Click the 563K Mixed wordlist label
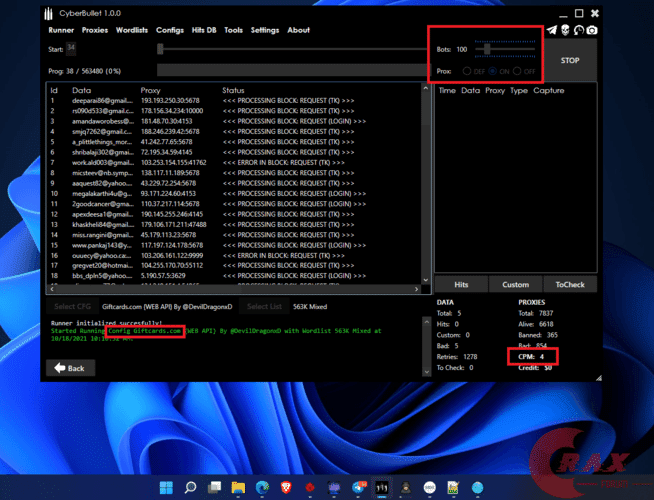This screenshot has height=500, width=654. pos(310,307)
